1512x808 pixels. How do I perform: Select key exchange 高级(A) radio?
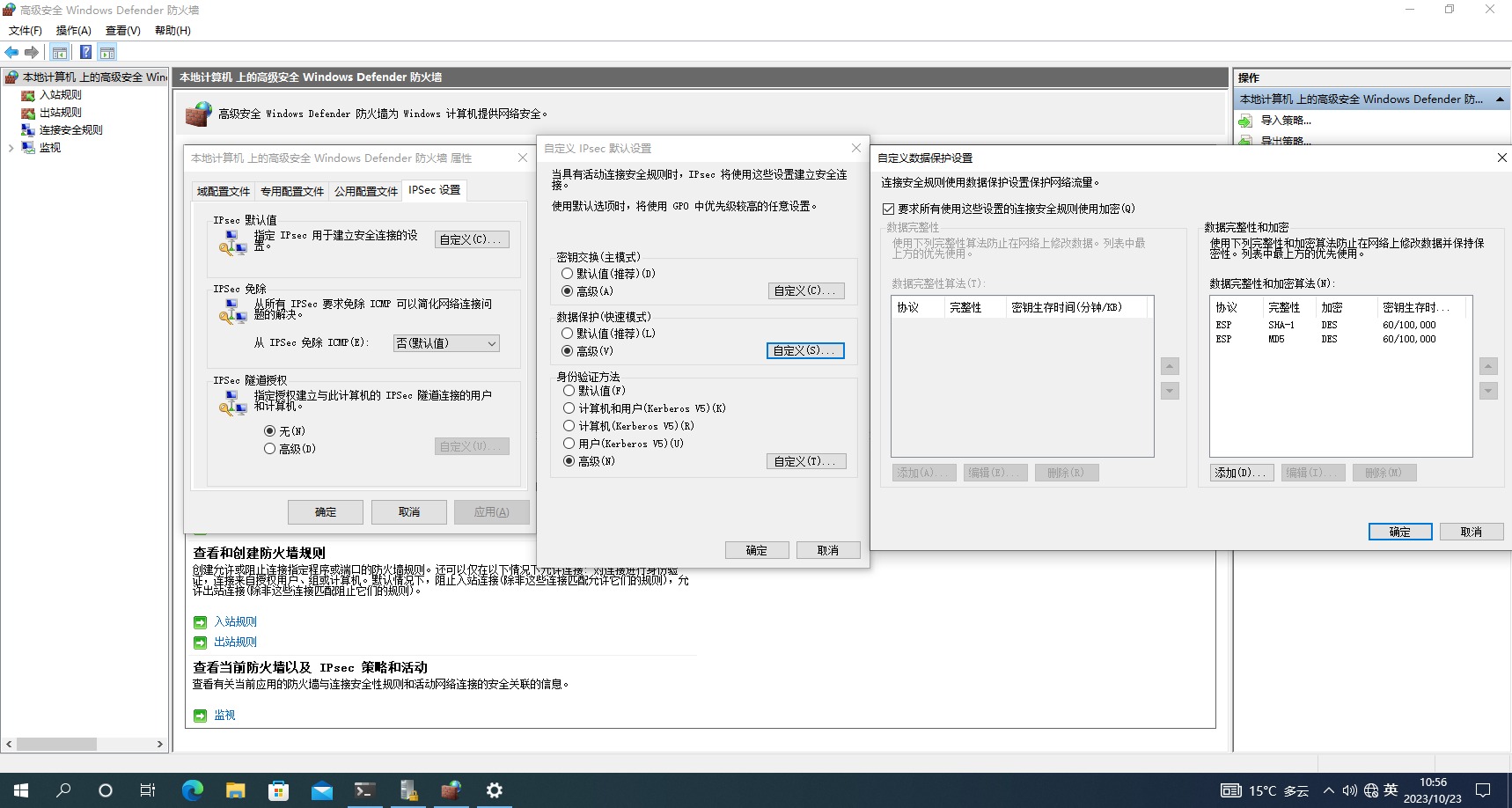[x=568, y=291]
